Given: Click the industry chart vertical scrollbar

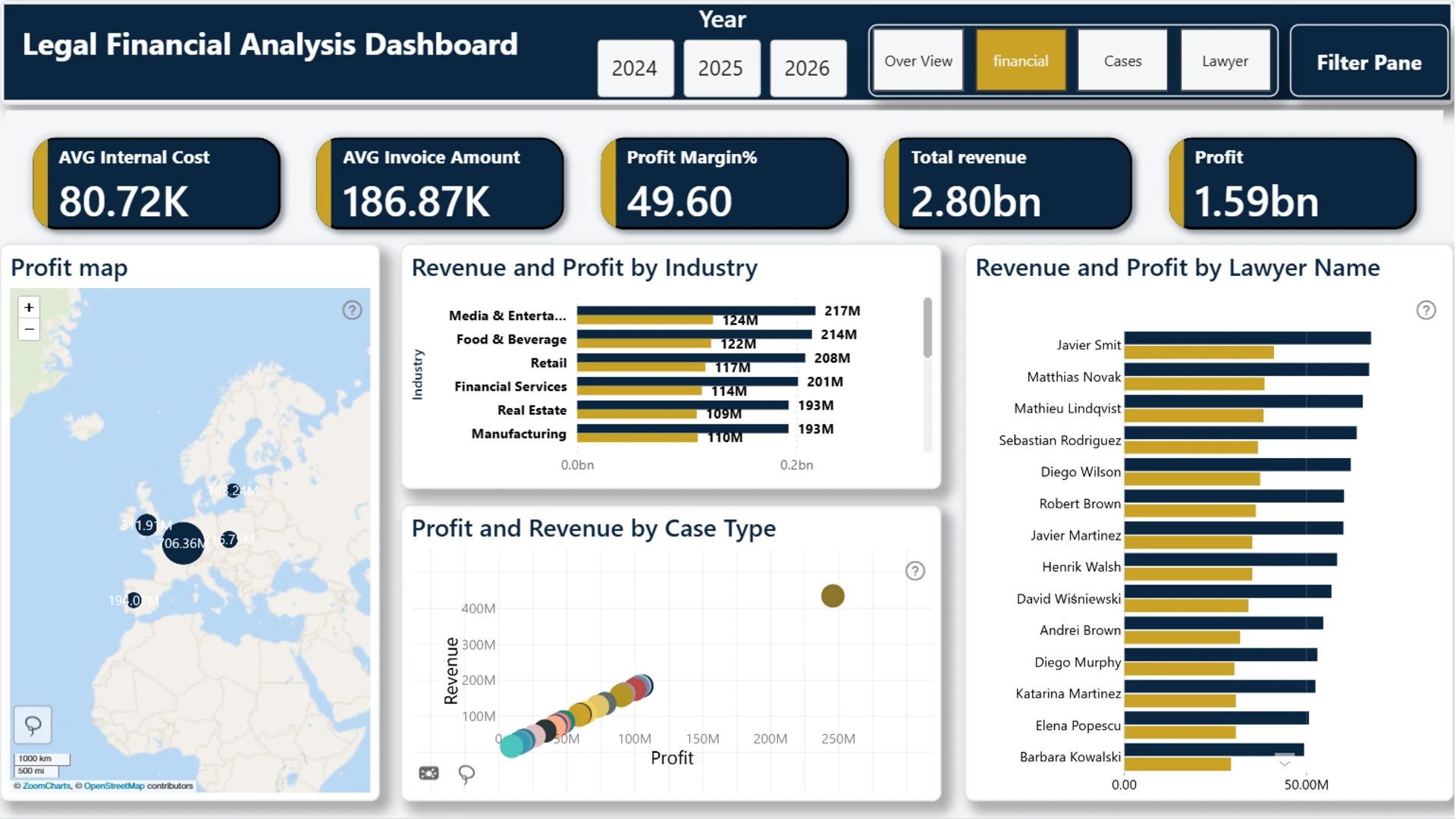Looking at the screenshot, I should point(927,328).
